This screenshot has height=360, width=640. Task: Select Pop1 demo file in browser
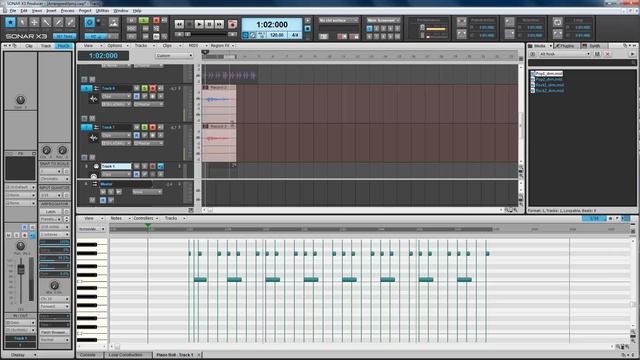coord(549,73)
